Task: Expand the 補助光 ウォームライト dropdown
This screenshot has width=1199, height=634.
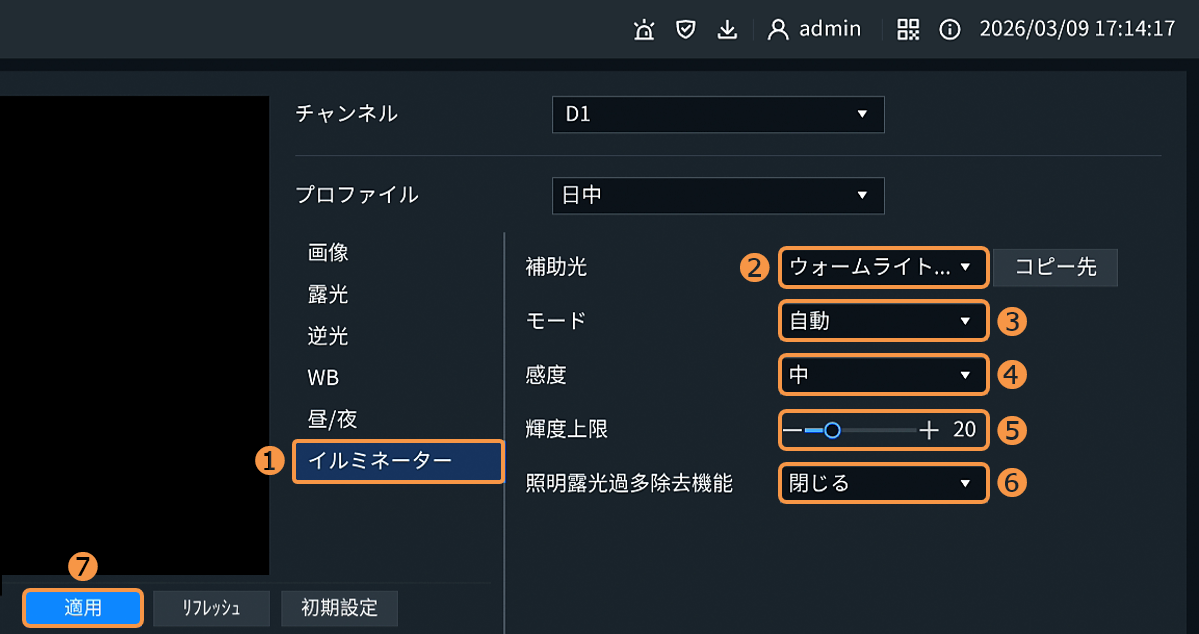Action: tap(883, 267)
